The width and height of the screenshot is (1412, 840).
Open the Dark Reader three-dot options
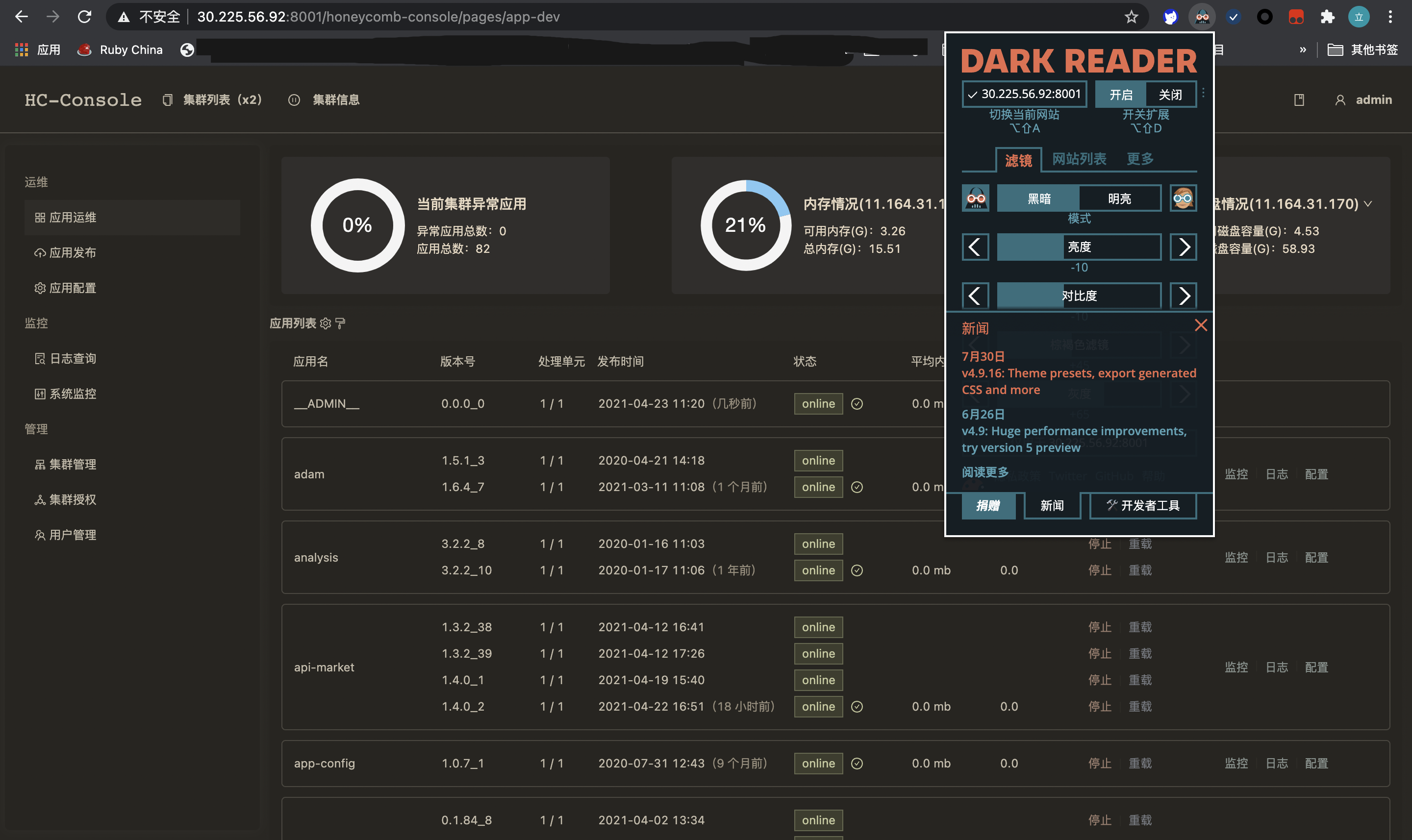point(1203,93)
